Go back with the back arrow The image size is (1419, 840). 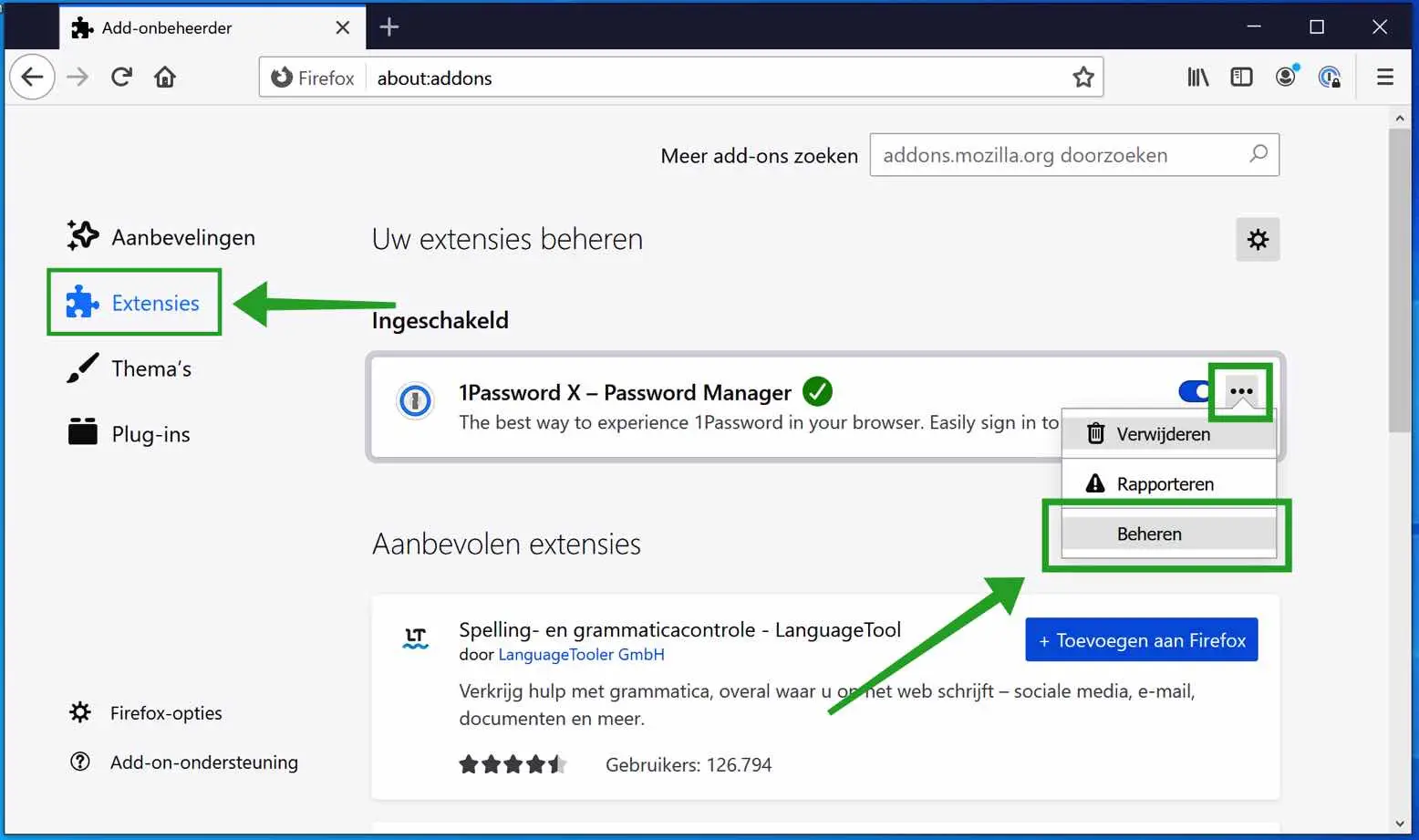coord(32,78)
